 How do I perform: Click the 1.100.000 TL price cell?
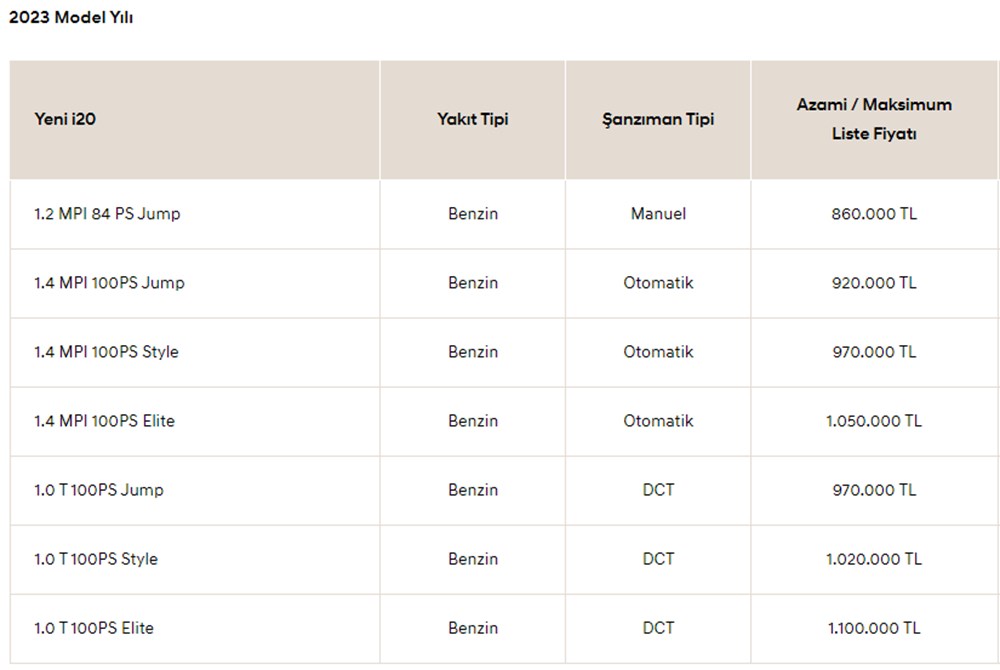pos(874,628)
